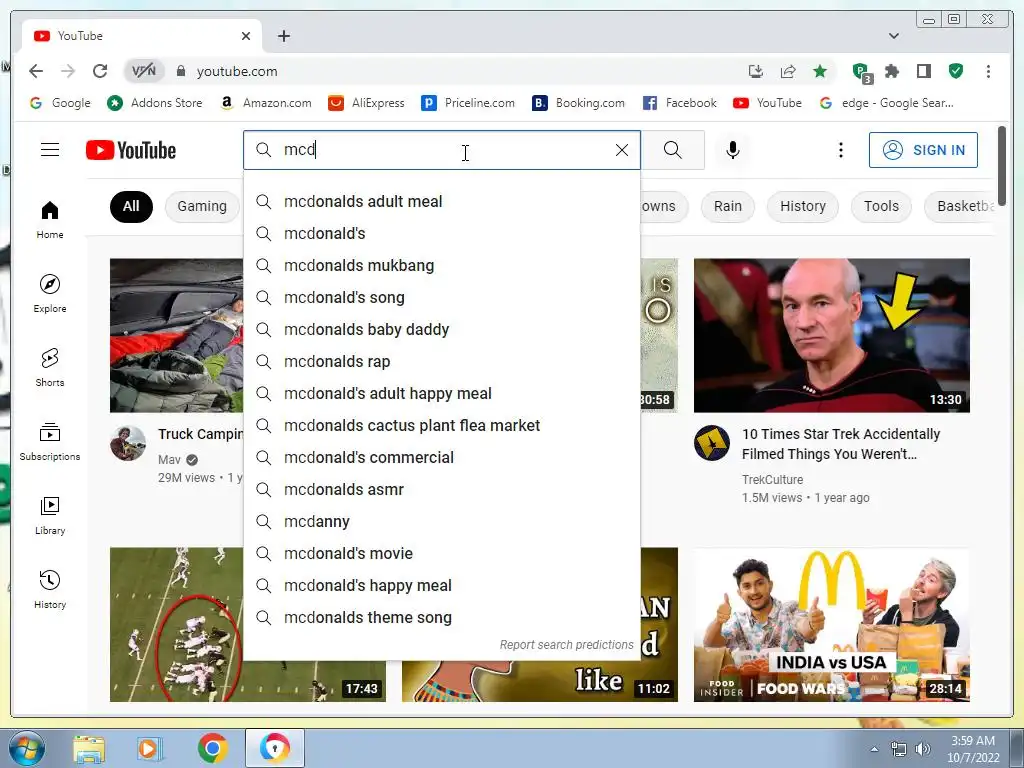Click the magnifier search button

(673, 150)
